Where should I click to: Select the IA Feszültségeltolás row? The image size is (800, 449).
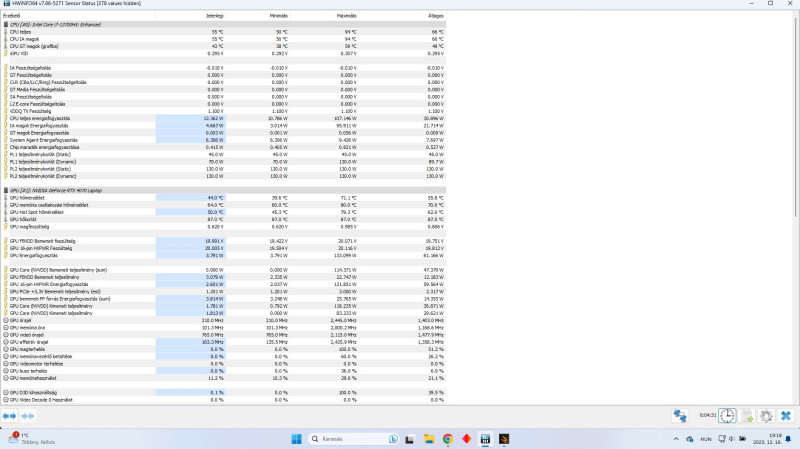coord(223,68)
